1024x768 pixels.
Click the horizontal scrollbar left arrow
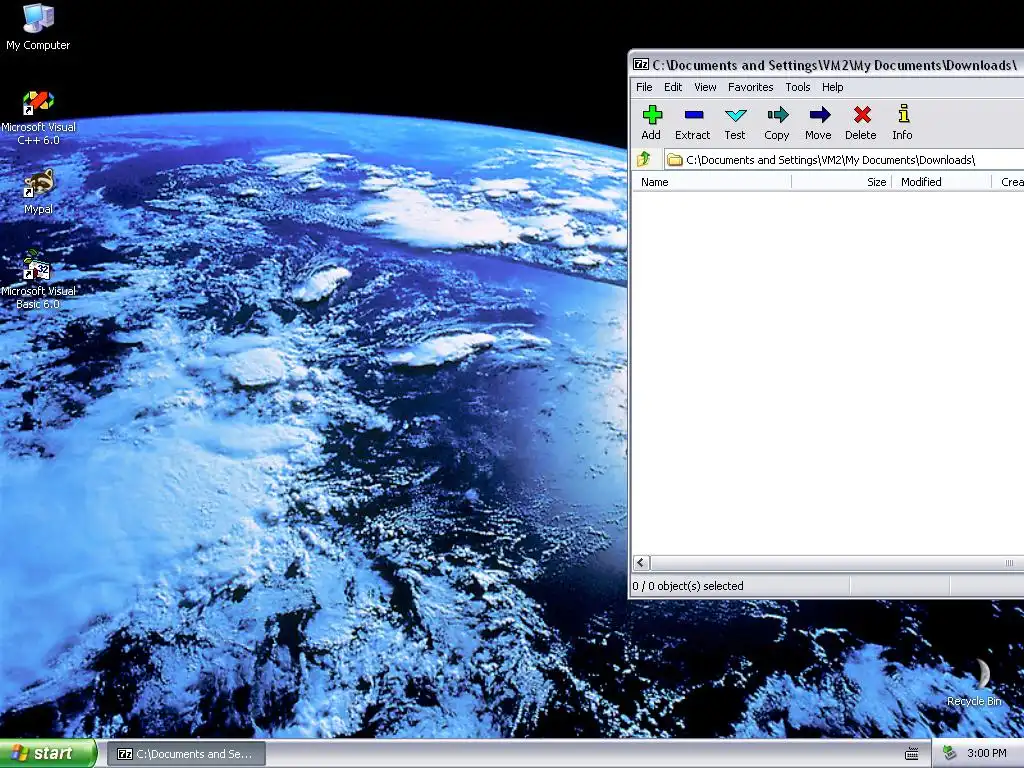[641, 563]
